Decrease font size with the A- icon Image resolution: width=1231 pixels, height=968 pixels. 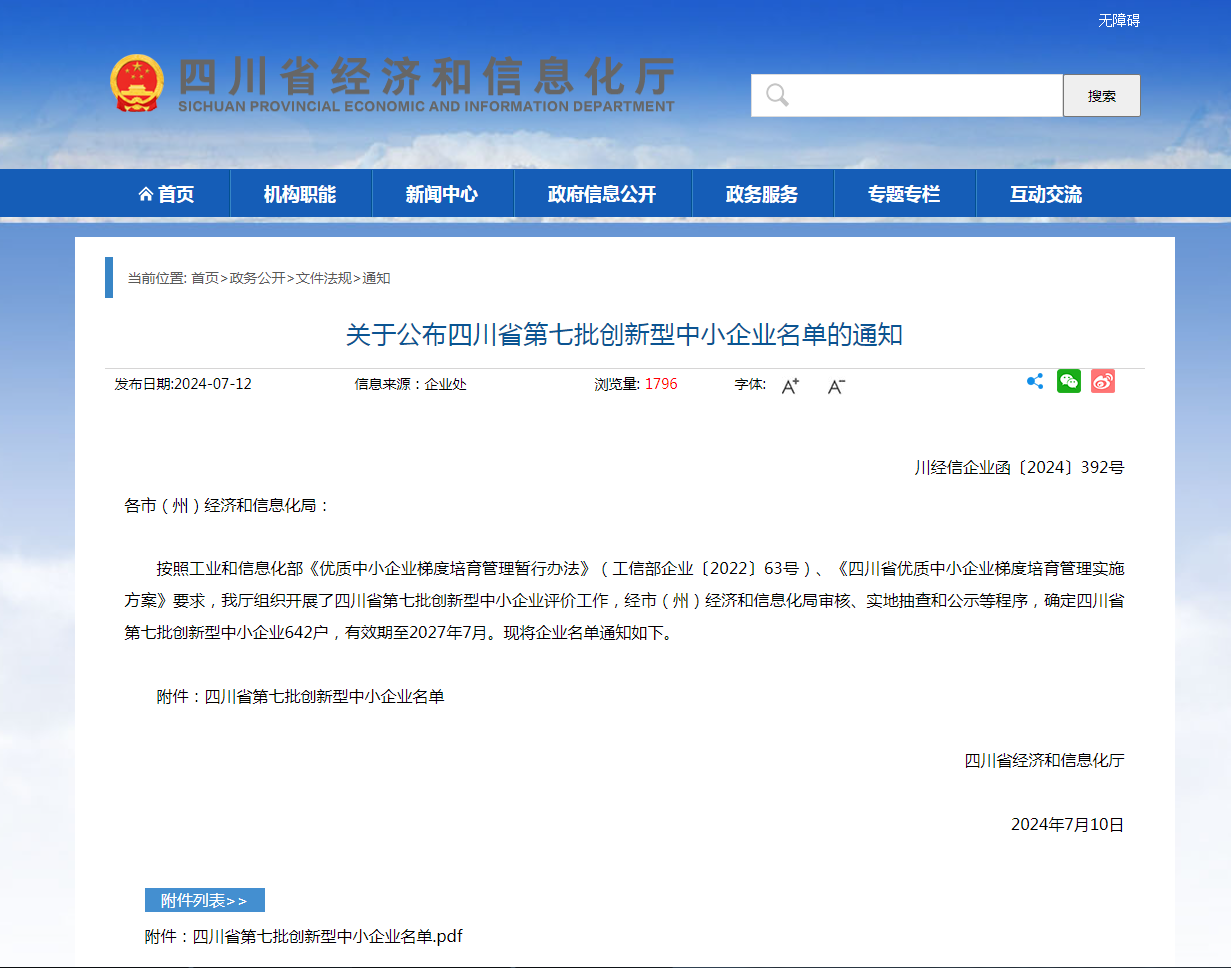[x=836, y=385]
